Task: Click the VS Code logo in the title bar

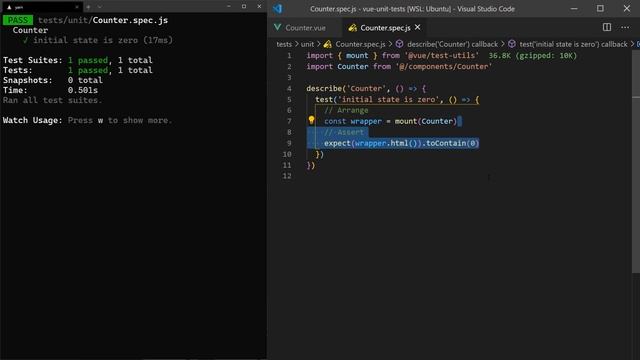Action: (278, 9)
